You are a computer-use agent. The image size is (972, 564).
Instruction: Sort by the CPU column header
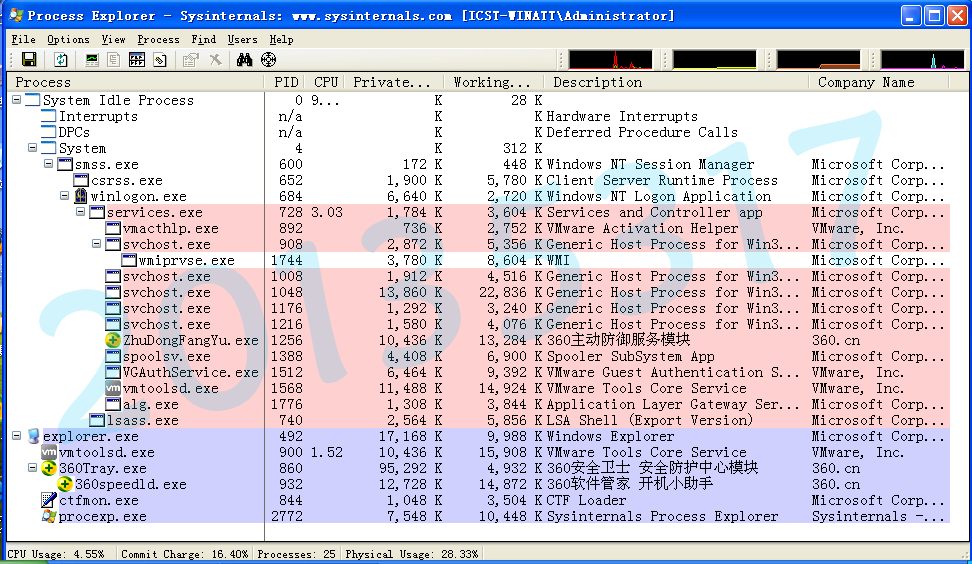click(x=325, y=82)
